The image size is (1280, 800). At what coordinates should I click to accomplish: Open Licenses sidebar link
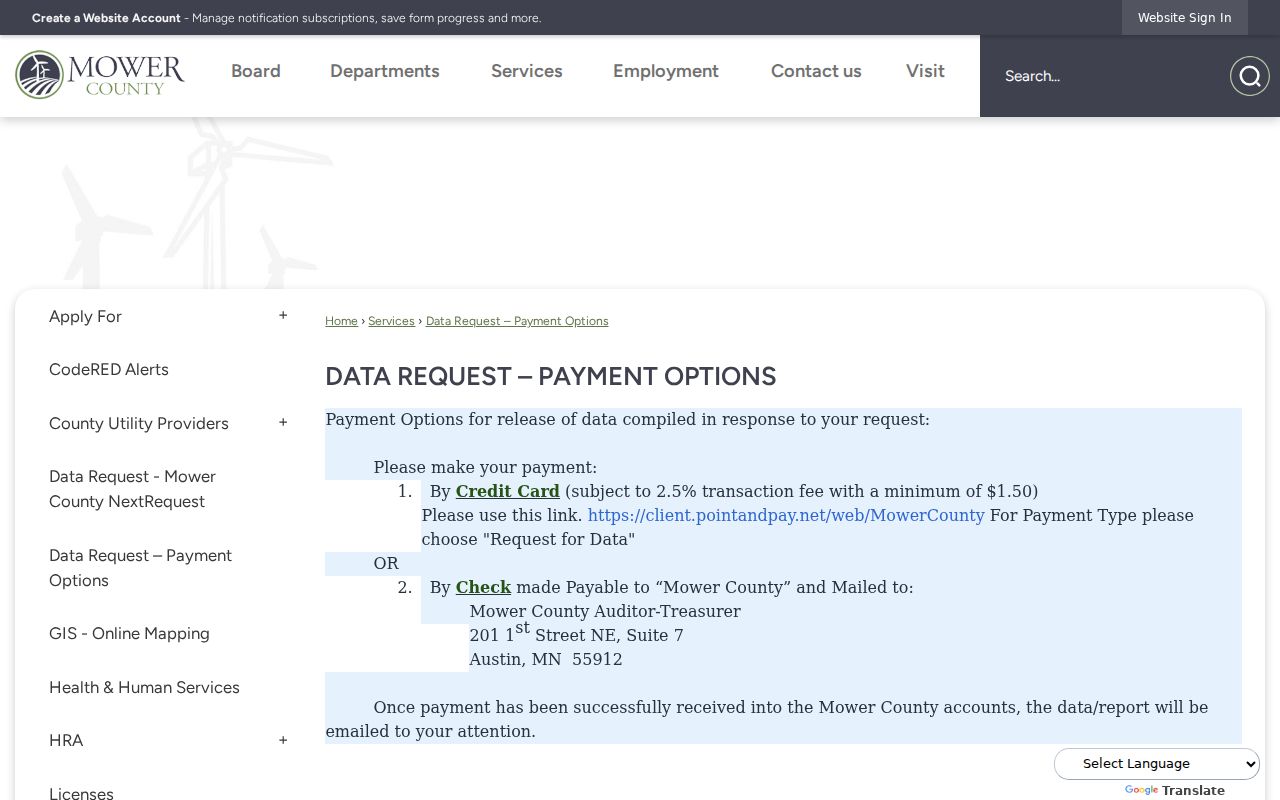81,792
